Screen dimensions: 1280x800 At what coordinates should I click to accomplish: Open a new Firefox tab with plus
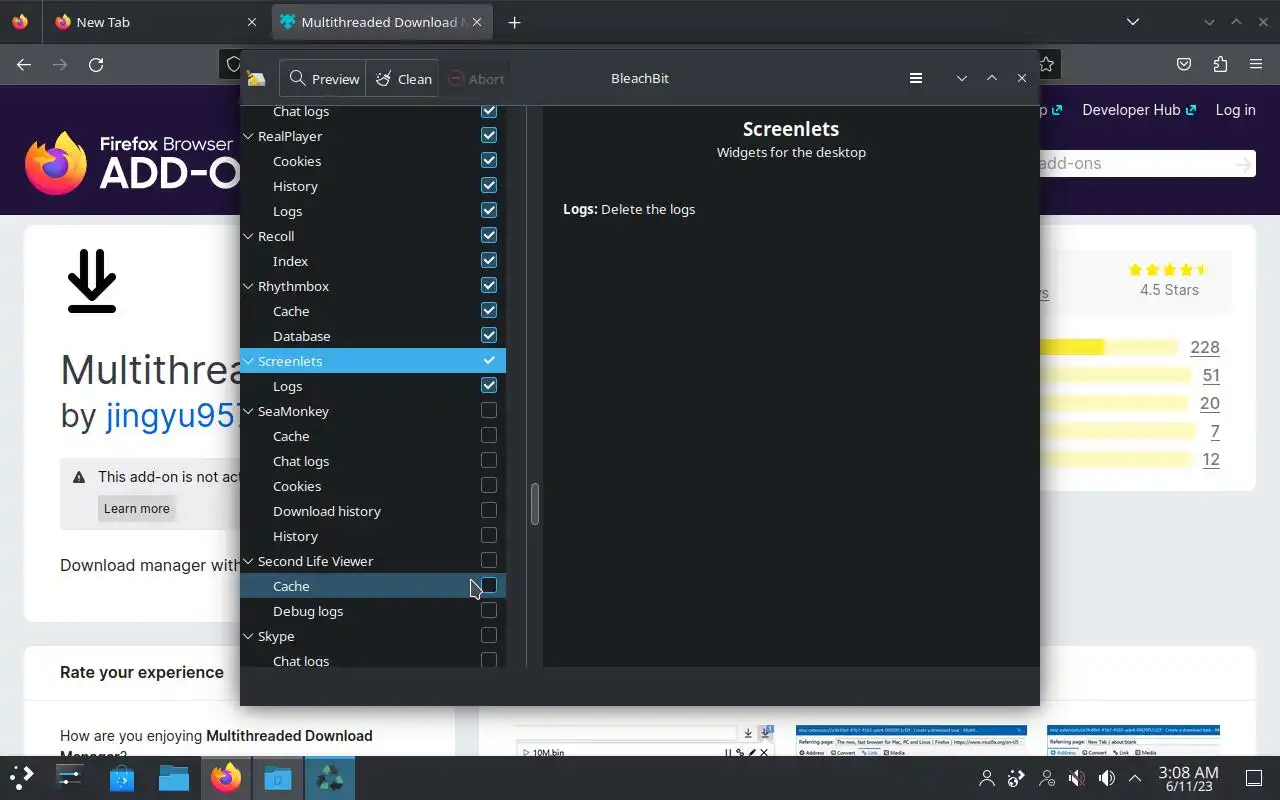[x=514, y=22]
